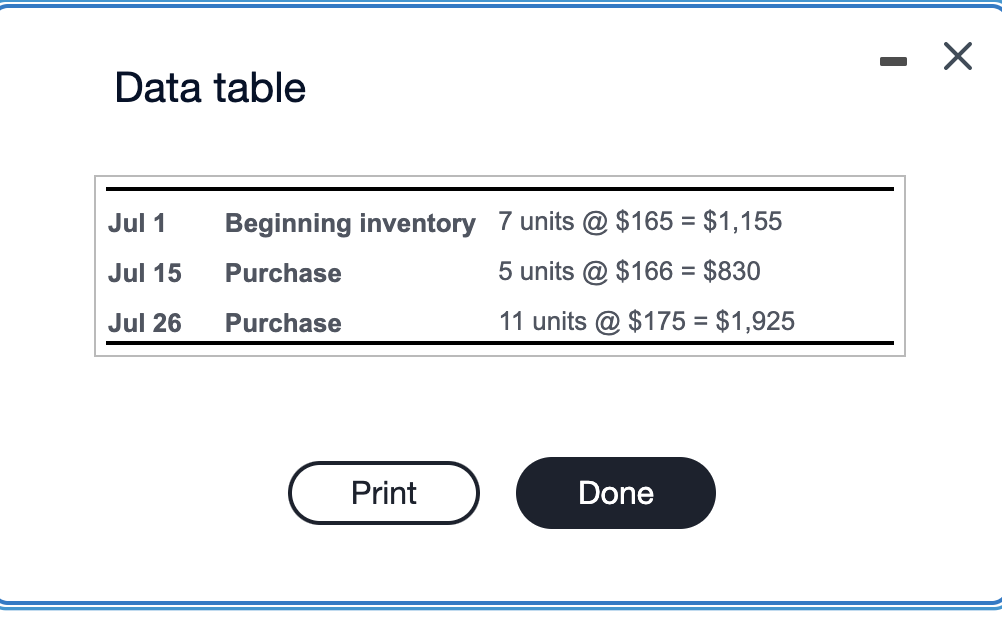Click the $166 unit cost

pos(644,271)
